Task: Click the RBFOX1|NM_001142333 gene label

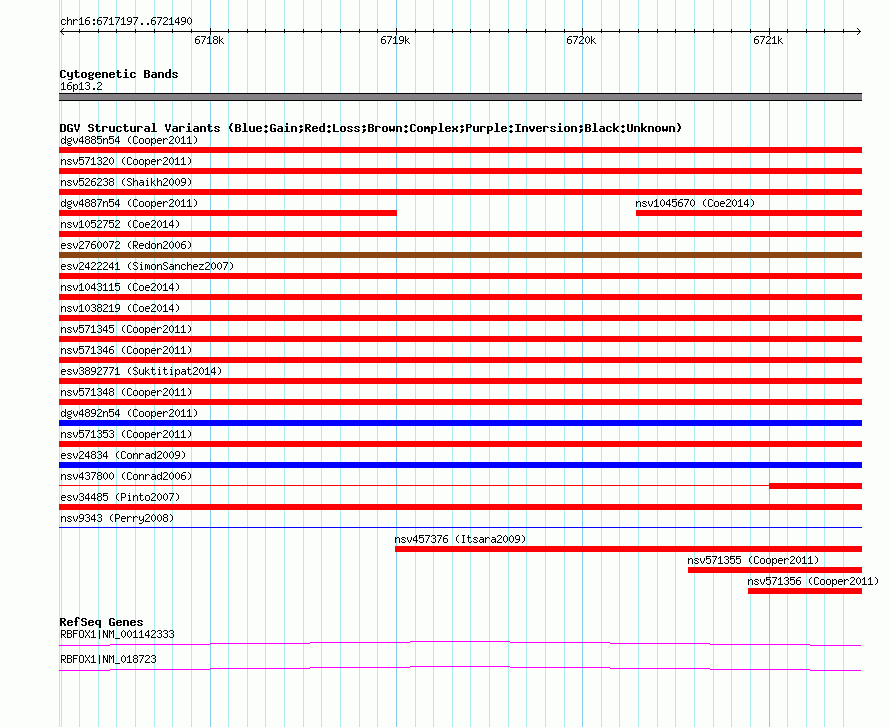Action: (117, 634)
